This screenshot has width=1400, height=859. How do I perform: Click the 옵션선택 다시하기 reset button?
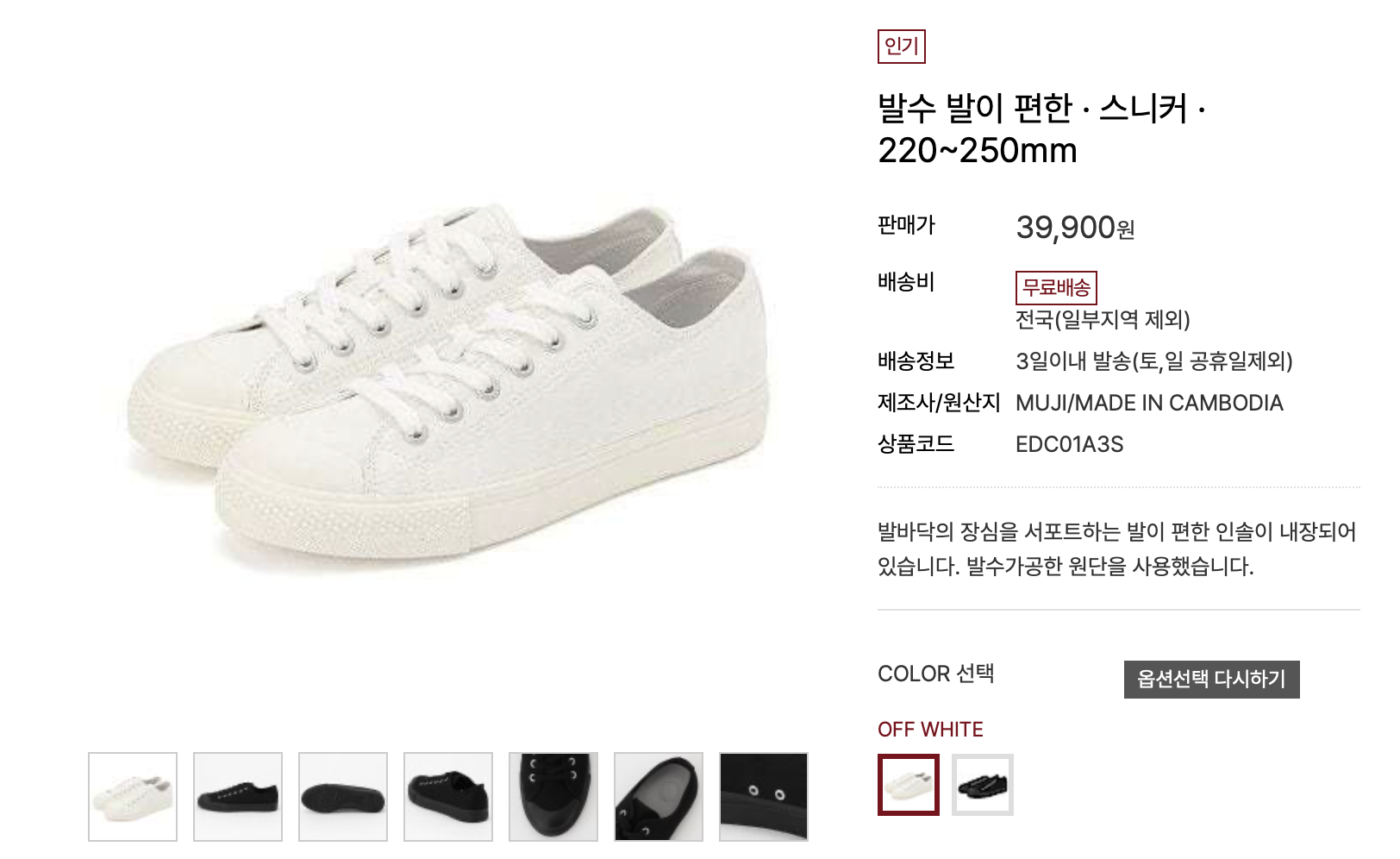[1211, 680]
